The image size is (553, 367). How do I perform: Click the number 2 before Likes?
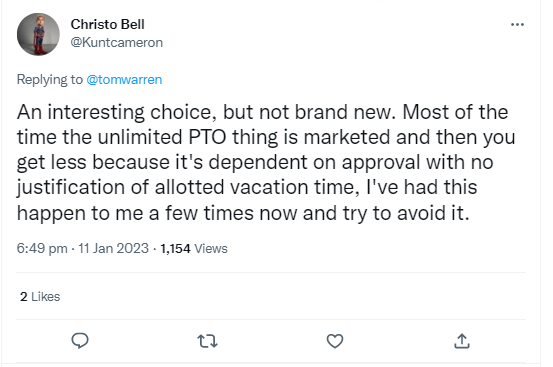click(24, 297)
